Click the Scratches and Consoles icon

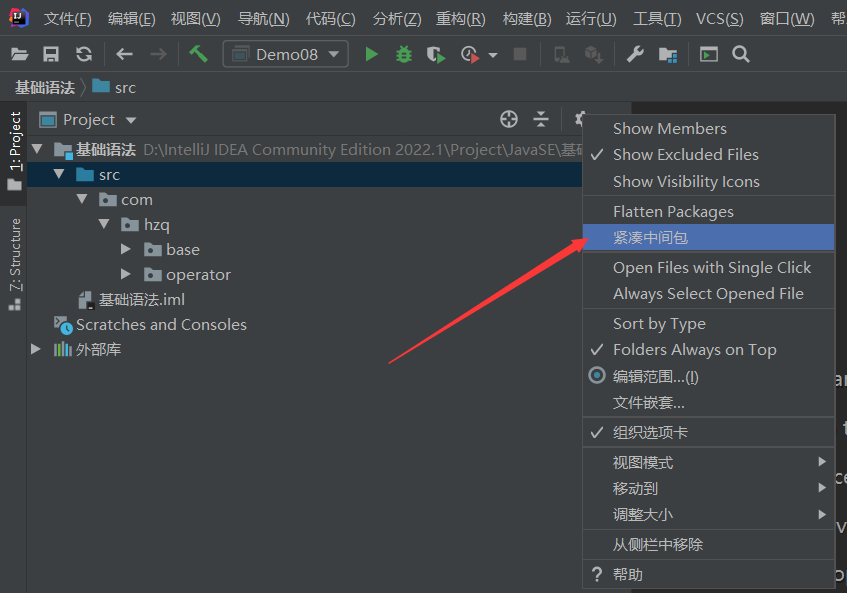[63, 325]
